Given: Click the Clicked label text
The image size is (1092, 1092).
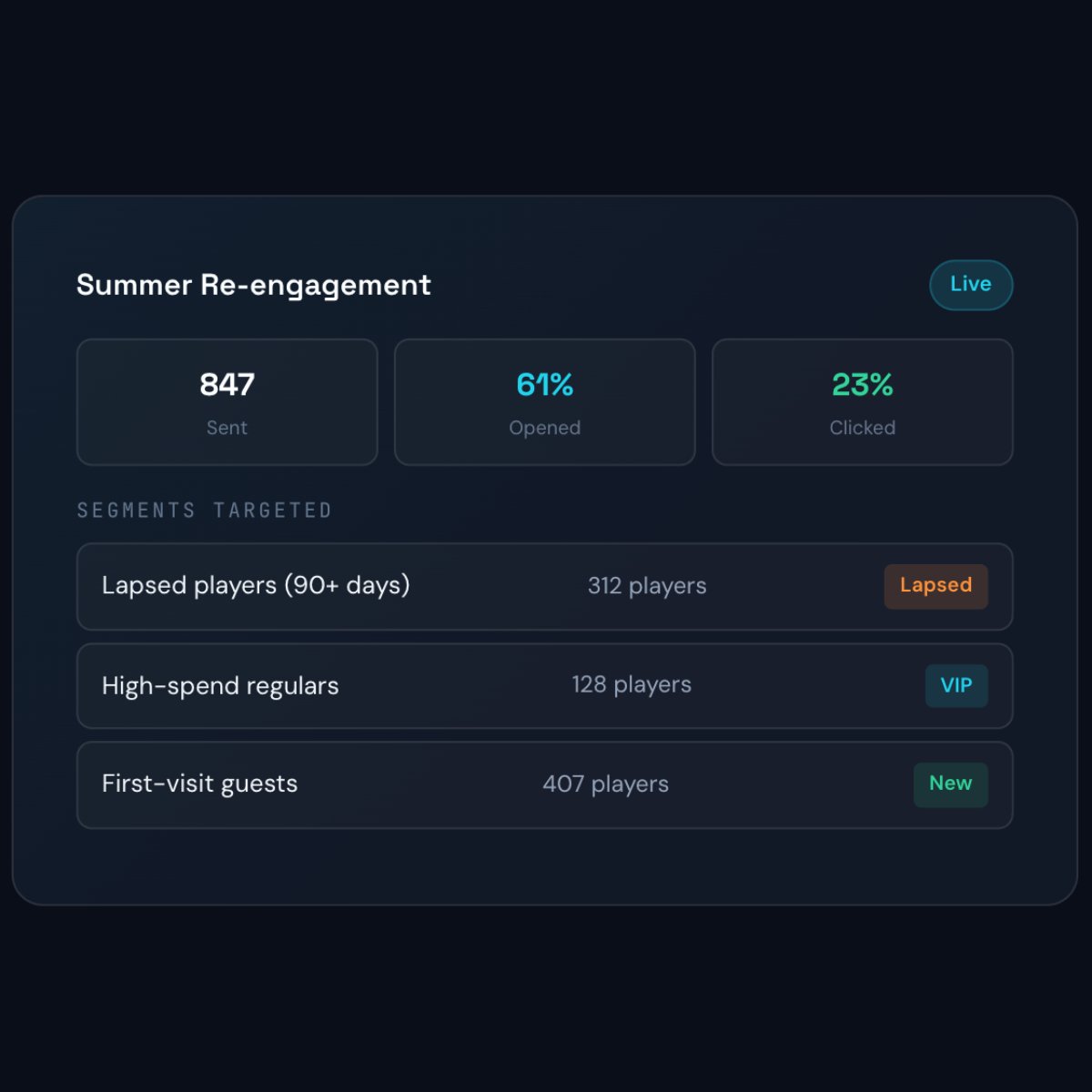Looking at the screenshot, I should point(863,428).
